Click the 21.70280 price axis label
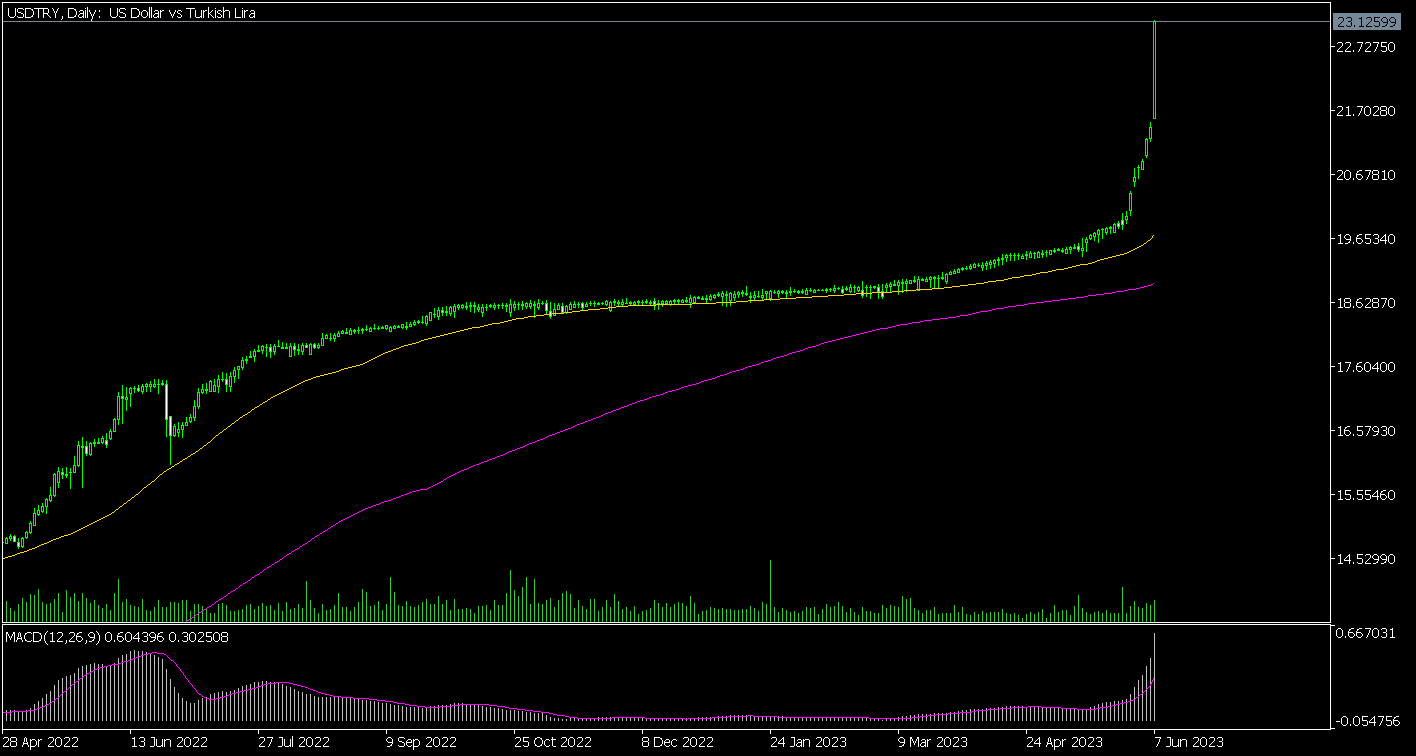 click(x=1364, y=111)
